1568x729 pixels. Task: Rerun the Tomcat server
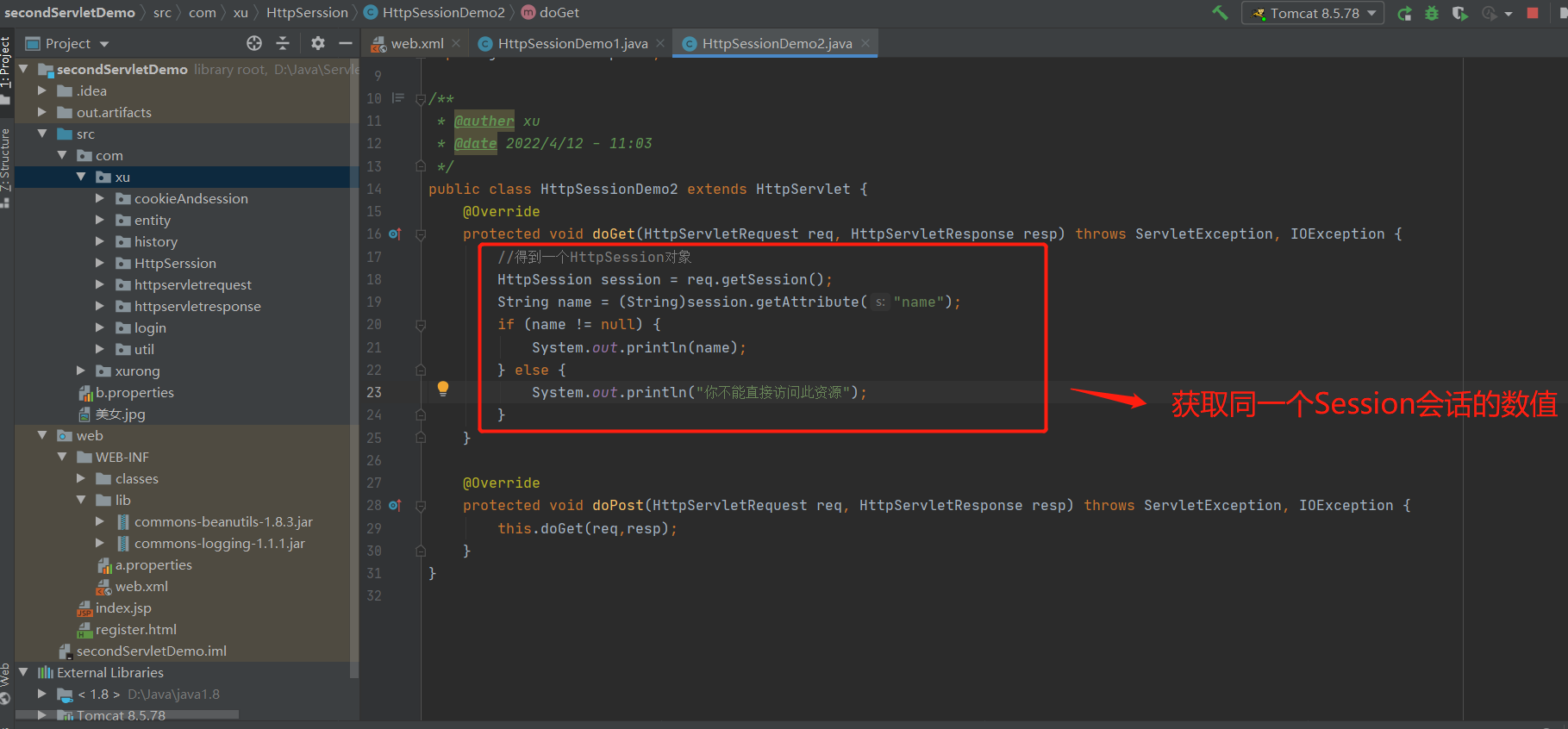[x=1405, y=13]
